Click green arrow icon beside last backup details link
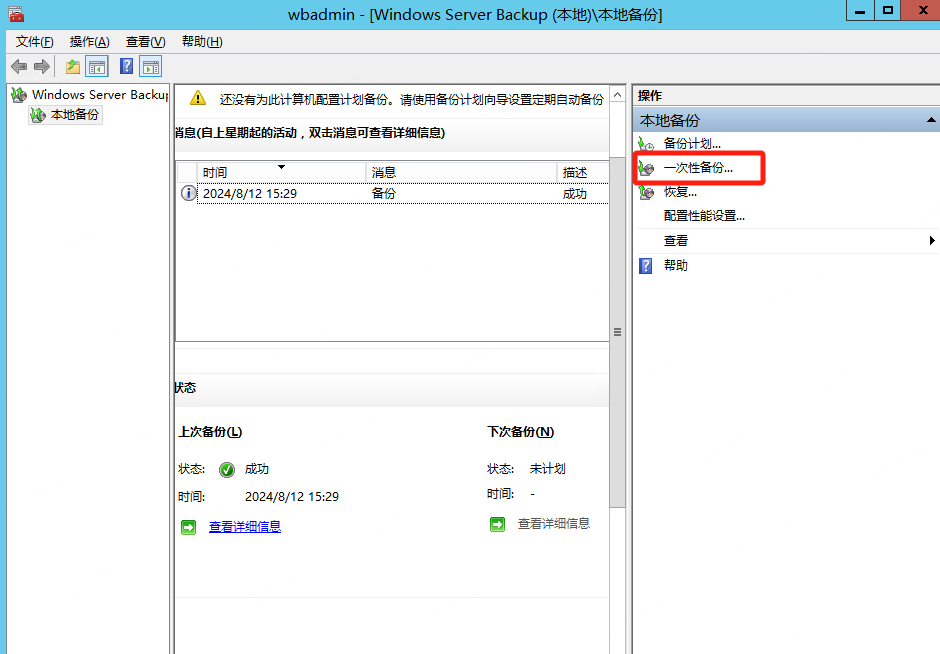 (x=188, y=527)
